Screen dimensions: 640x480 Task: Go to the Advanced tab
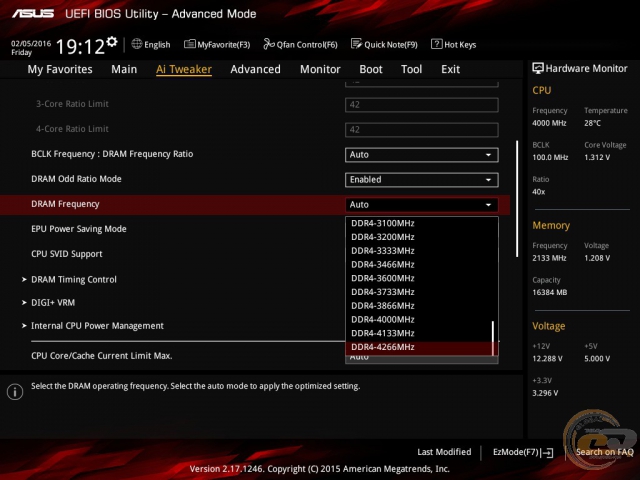point(256,69)
